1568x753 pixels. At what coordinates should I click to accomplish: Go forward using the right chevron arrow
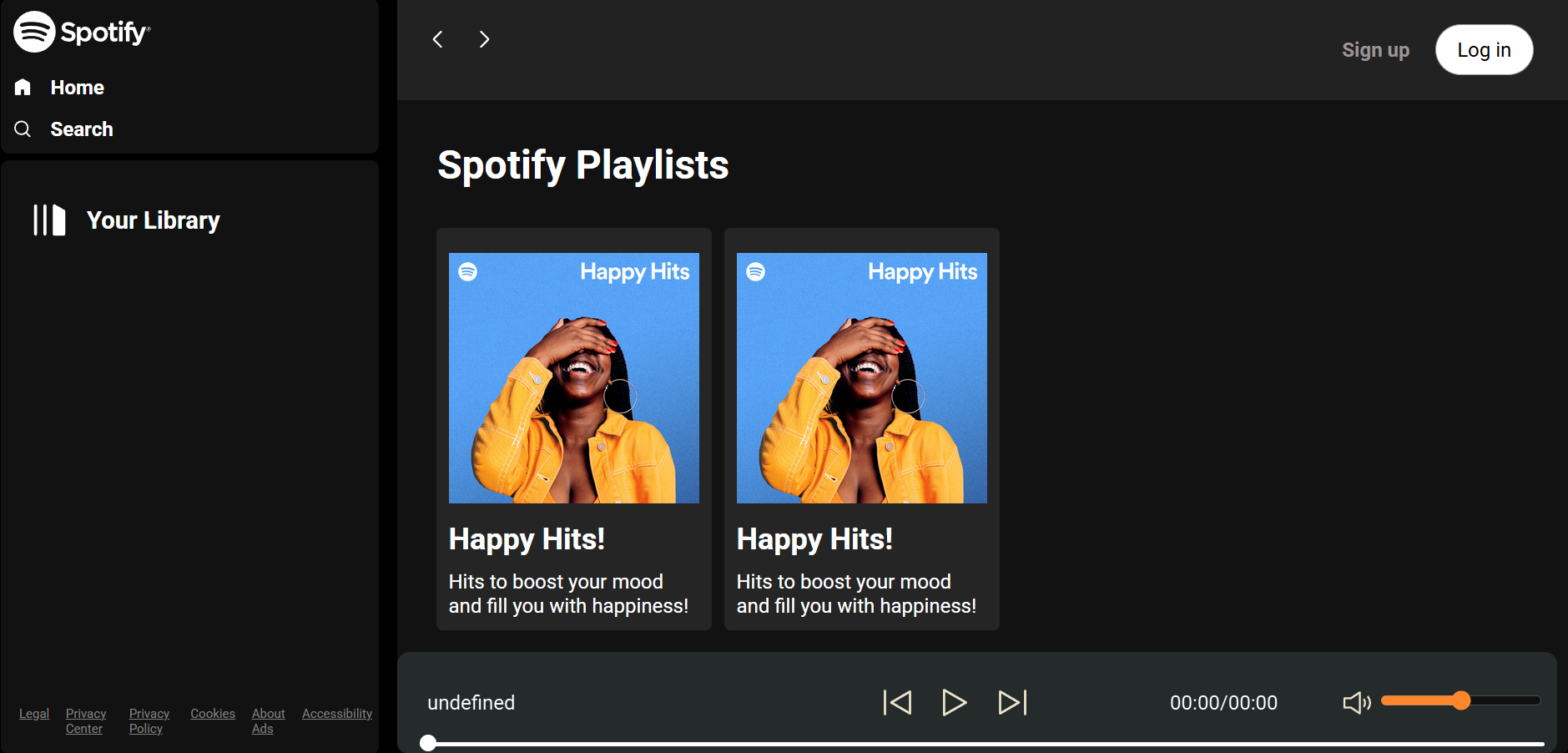484,39
